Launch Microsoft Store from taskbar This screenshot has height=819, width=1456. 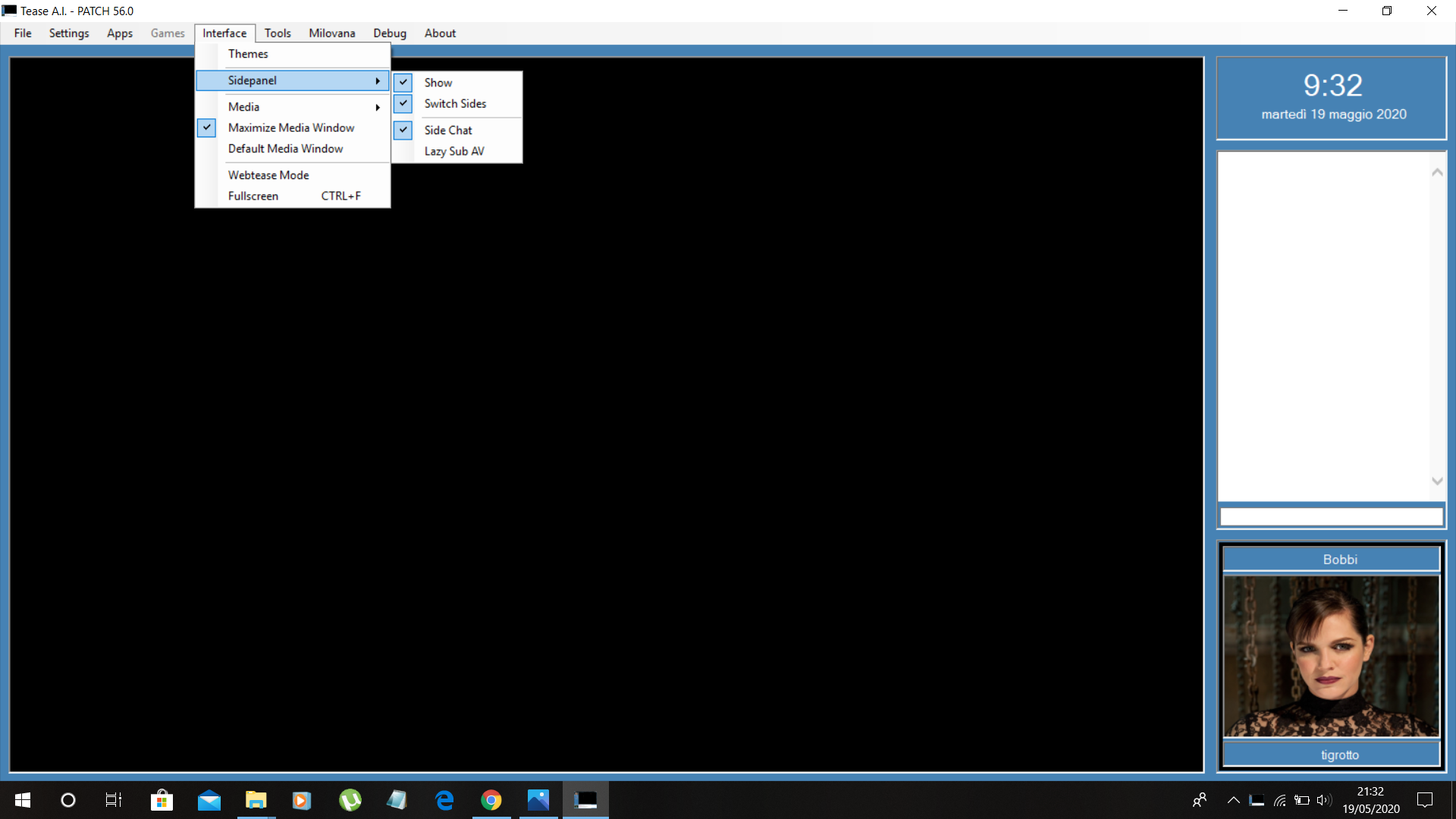[x=162, y=800]
